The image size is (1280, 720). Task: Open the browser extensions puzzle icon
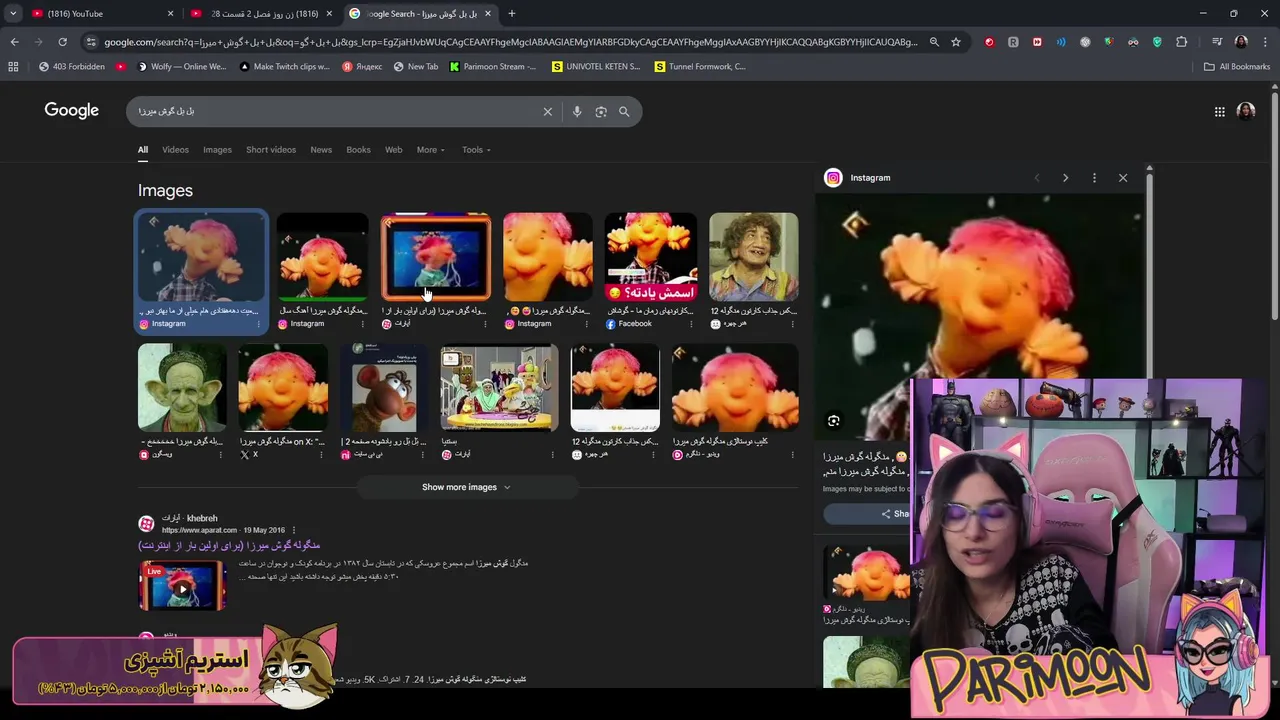(x=1182, y=42)
